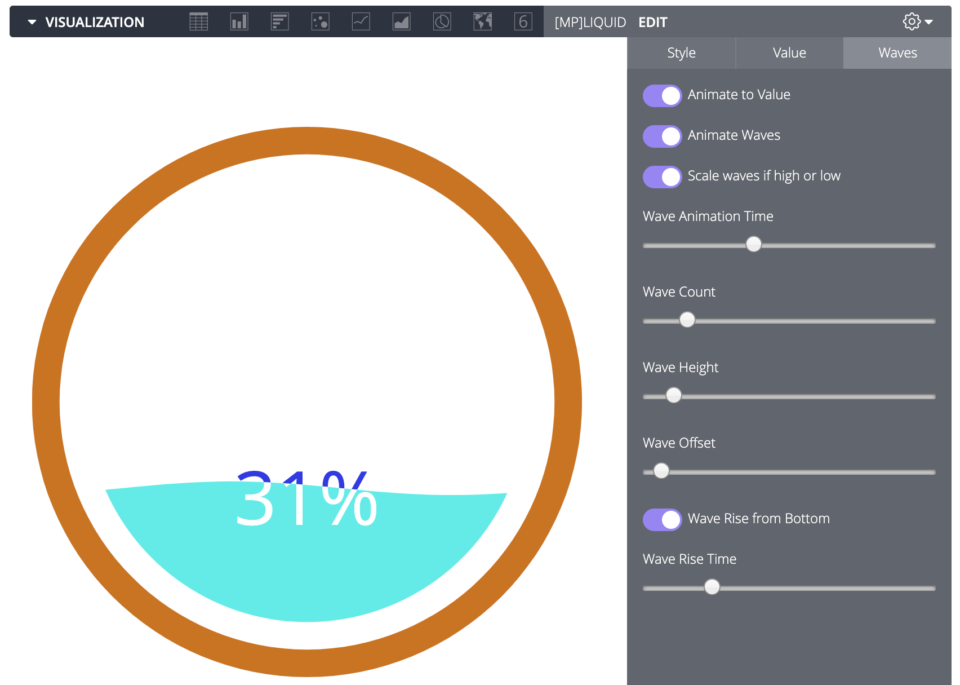Select the bar chart visualization icon
Viewport: 960px width, 685px height.
click(x=238, y=21)
